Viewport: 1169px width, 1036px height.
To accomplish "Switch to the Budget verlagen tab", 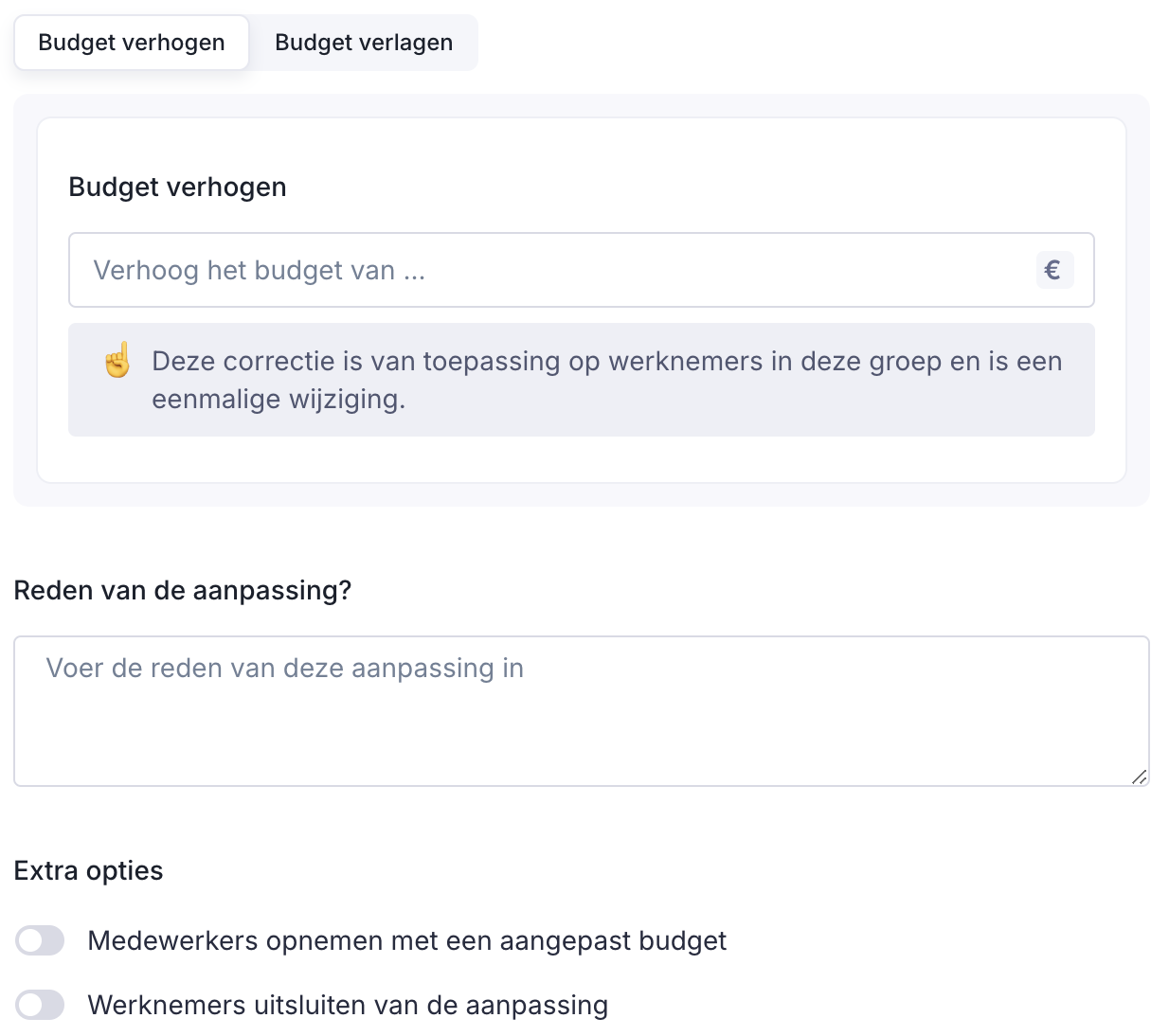I will tap(364, 43).
